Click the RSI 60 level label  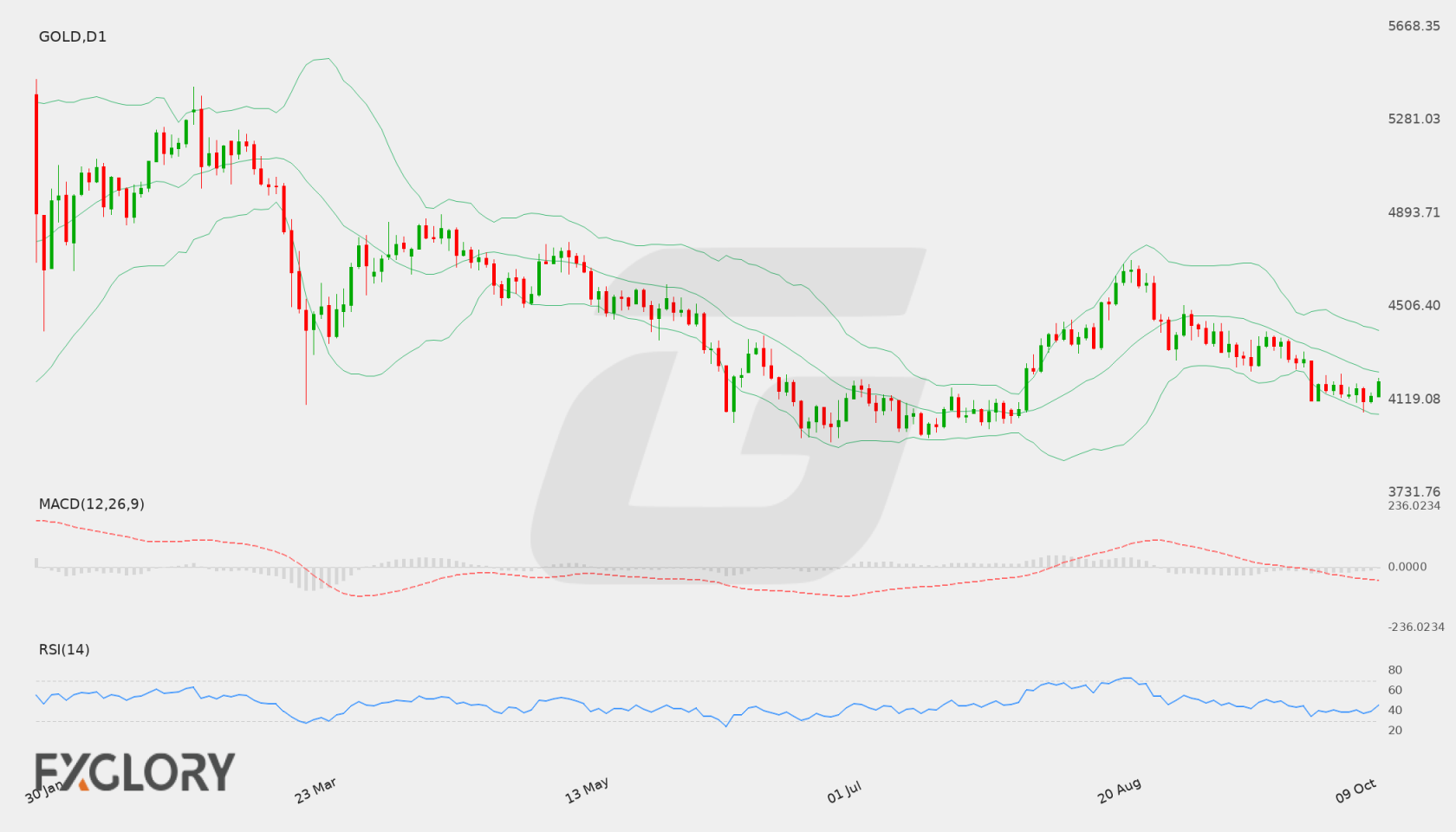1394,690
